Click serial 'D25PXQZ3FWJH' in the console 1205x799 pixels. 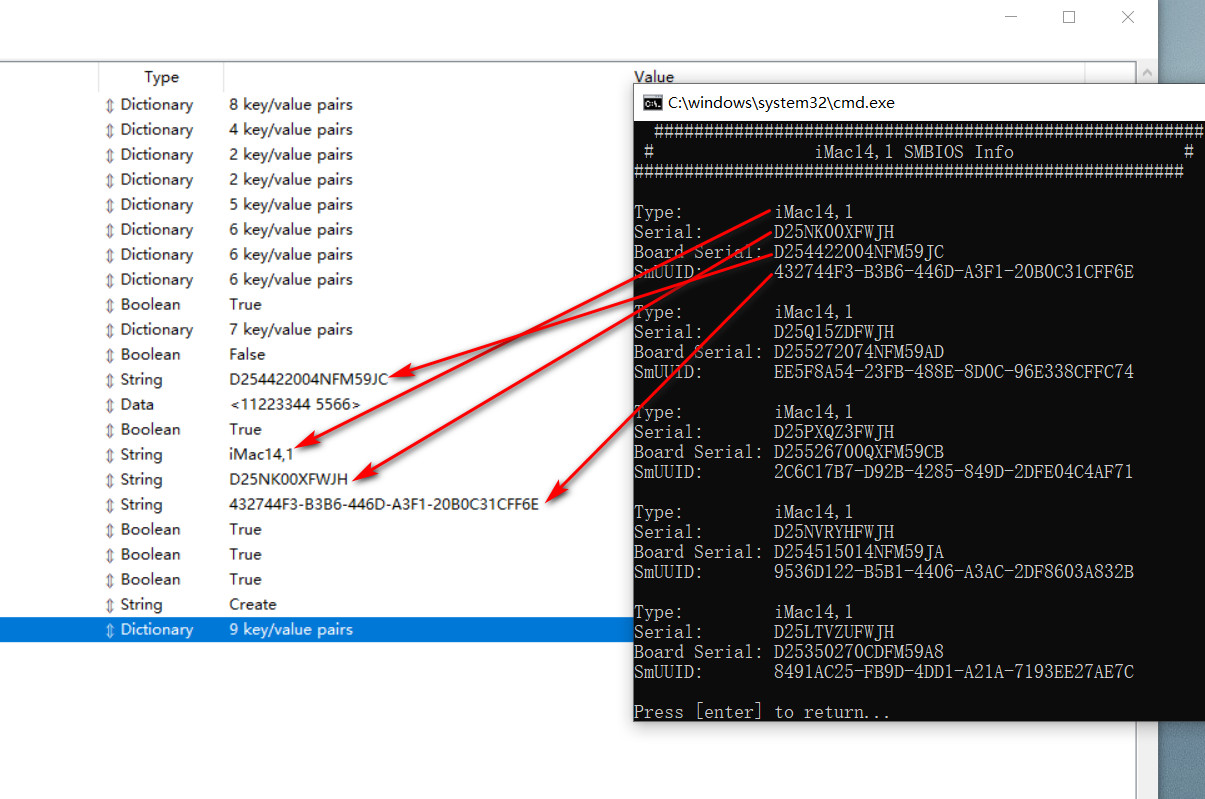coord(834,432)
